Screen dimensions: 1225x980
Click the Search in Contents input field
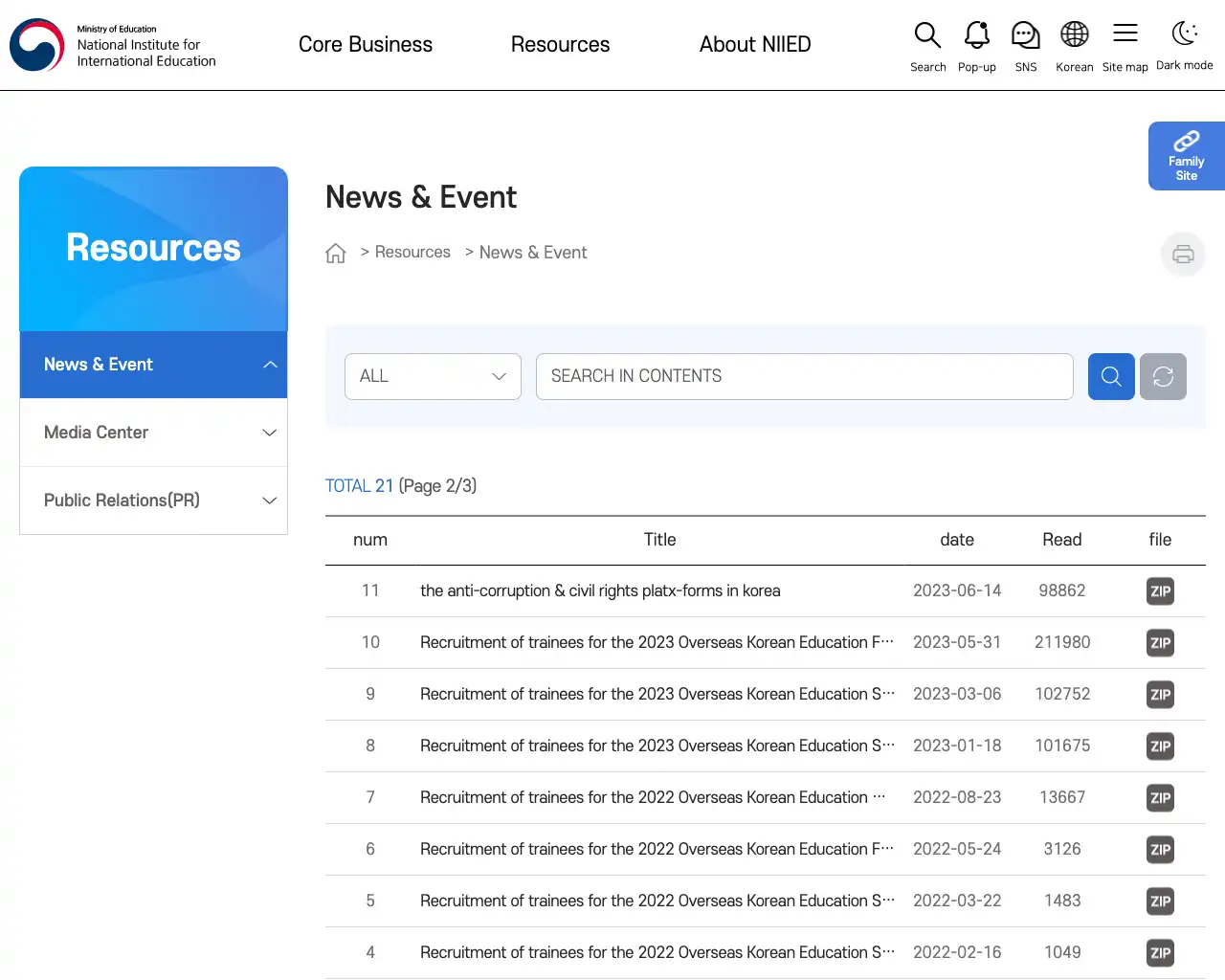pos(804,376)
